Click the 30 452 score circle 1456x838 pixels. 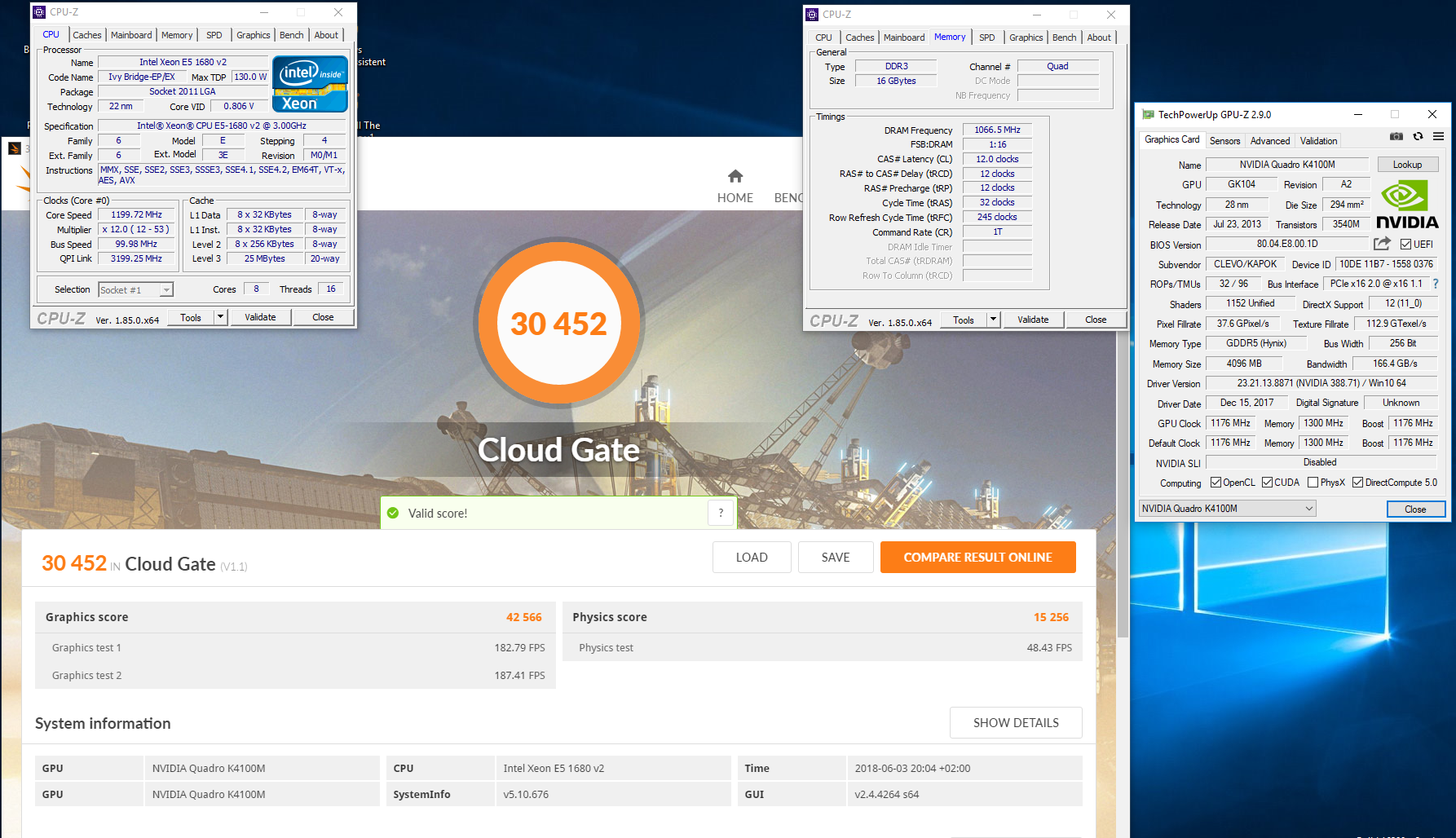click(x=558, y=324)
